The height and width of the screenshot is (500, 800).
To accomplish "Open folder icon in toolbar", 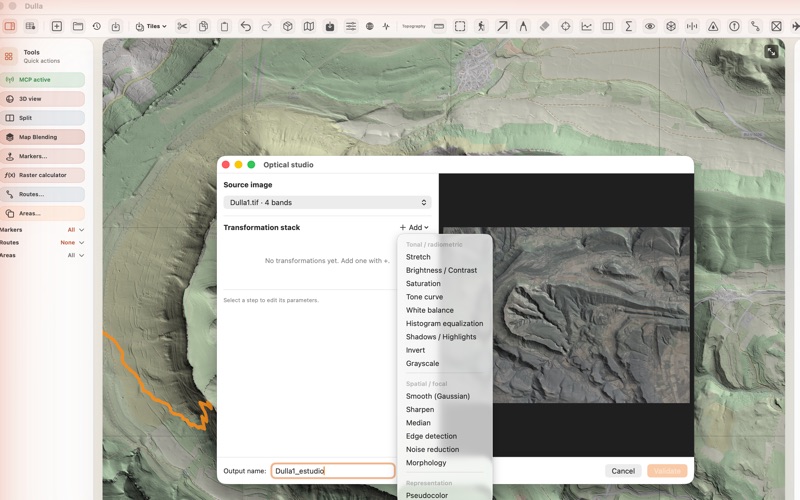I will [78, 26].
